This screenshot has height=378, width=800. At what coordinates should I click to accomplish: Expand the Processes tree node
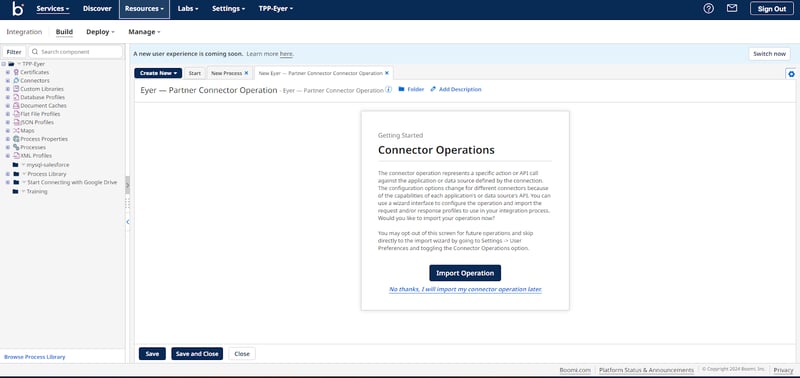coord(8,147)
